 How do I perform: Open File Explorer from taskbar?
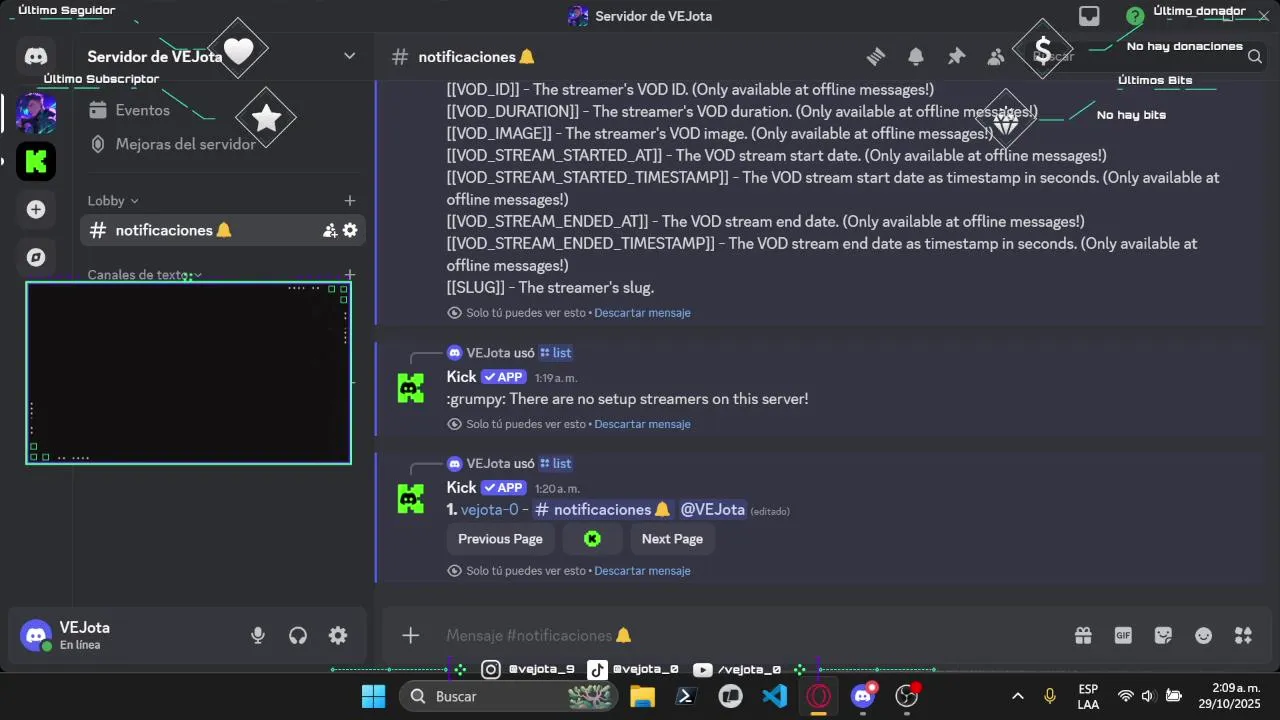[x=642, y=696]
